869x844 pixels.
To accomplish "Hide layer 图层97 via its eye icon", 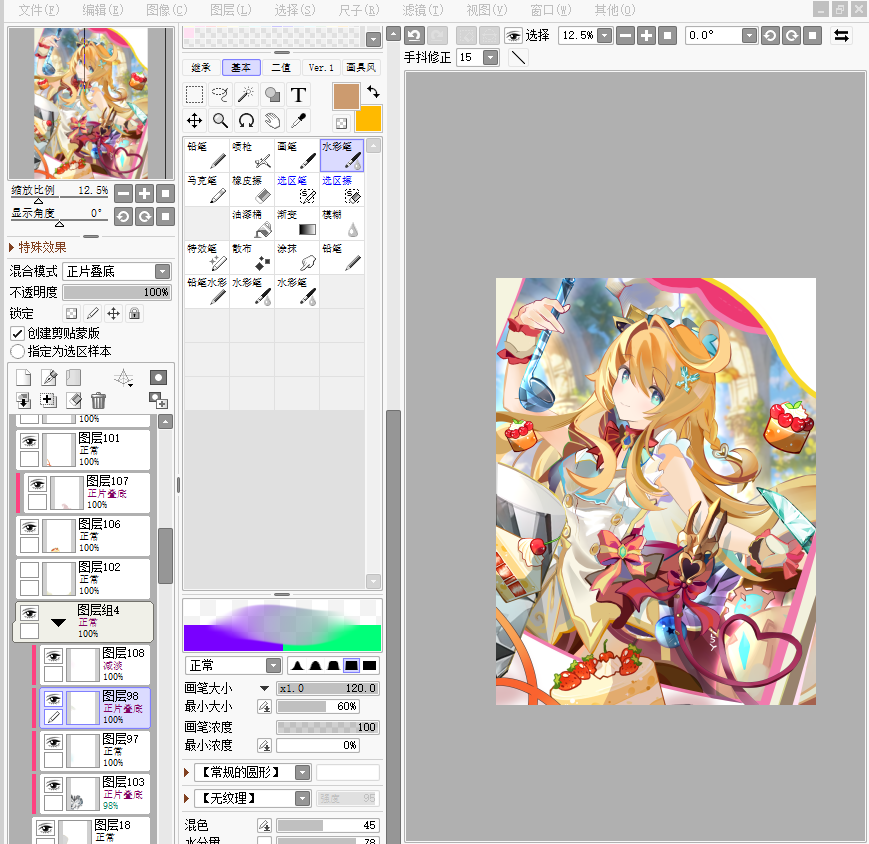I will (53, 742).
